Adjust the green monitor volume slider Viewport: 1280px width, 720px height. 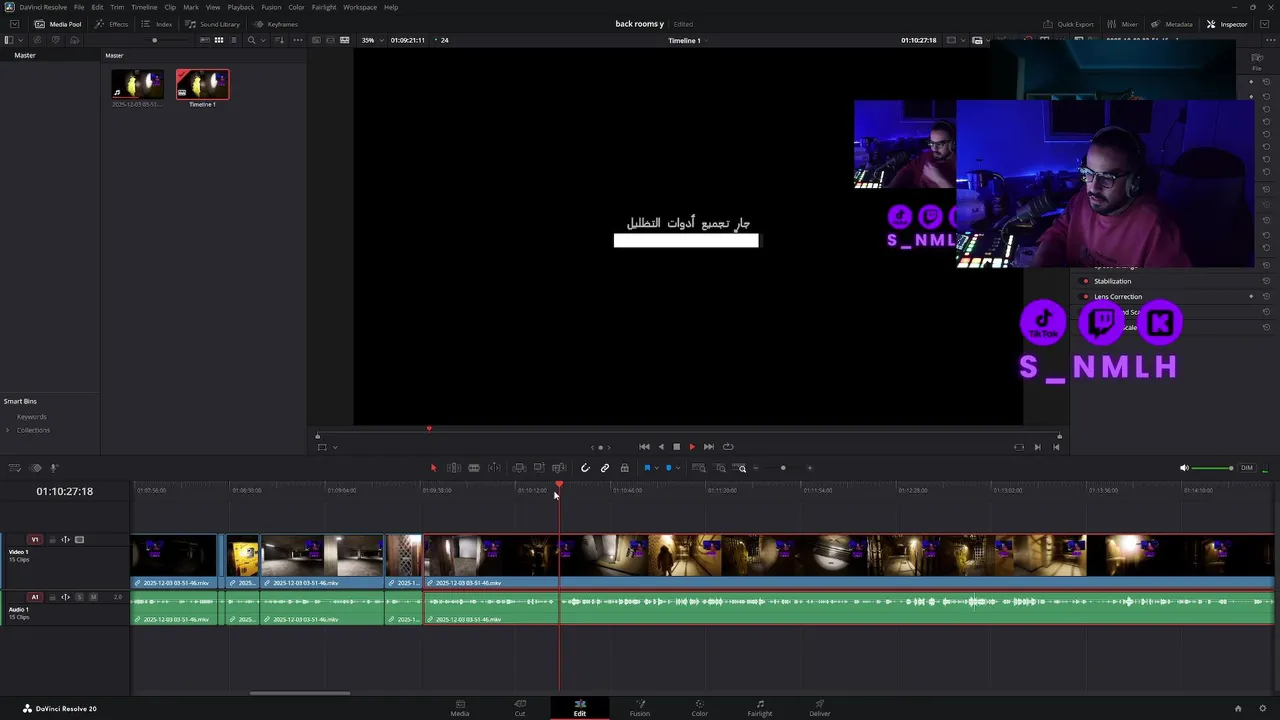coord(1214,468)
